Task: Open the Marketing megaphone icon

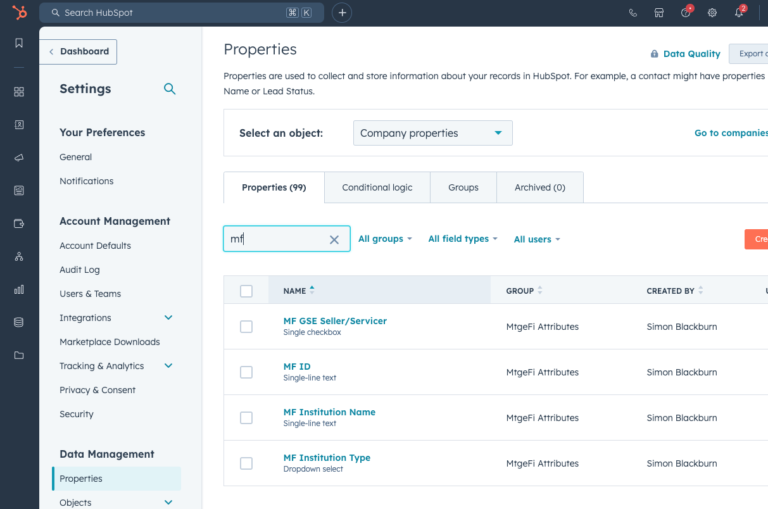Action: coord(19,158)
